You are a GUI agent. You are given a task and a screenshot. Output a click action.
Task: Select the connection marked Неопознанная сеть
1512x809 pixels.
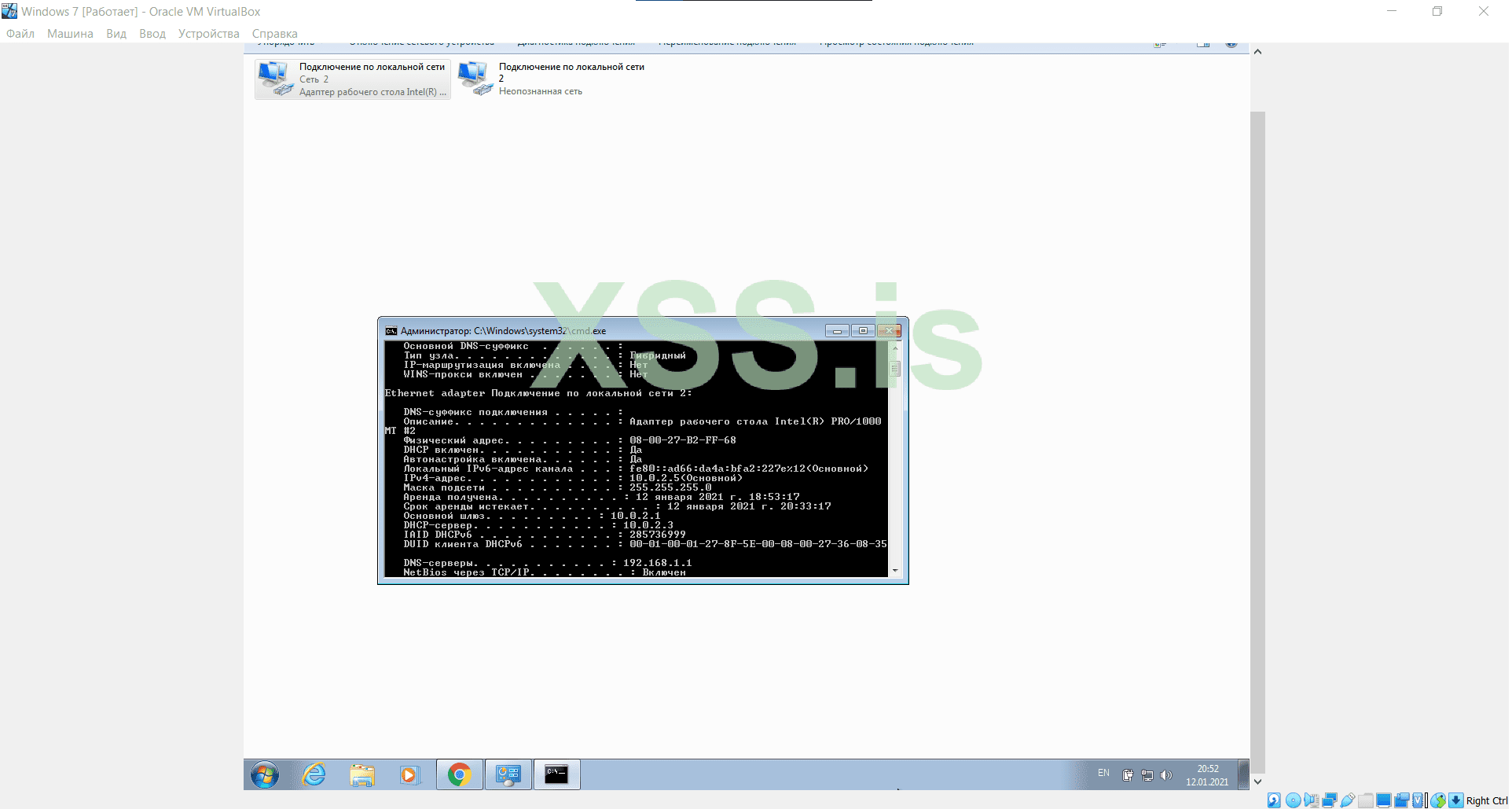pos(552,79)
